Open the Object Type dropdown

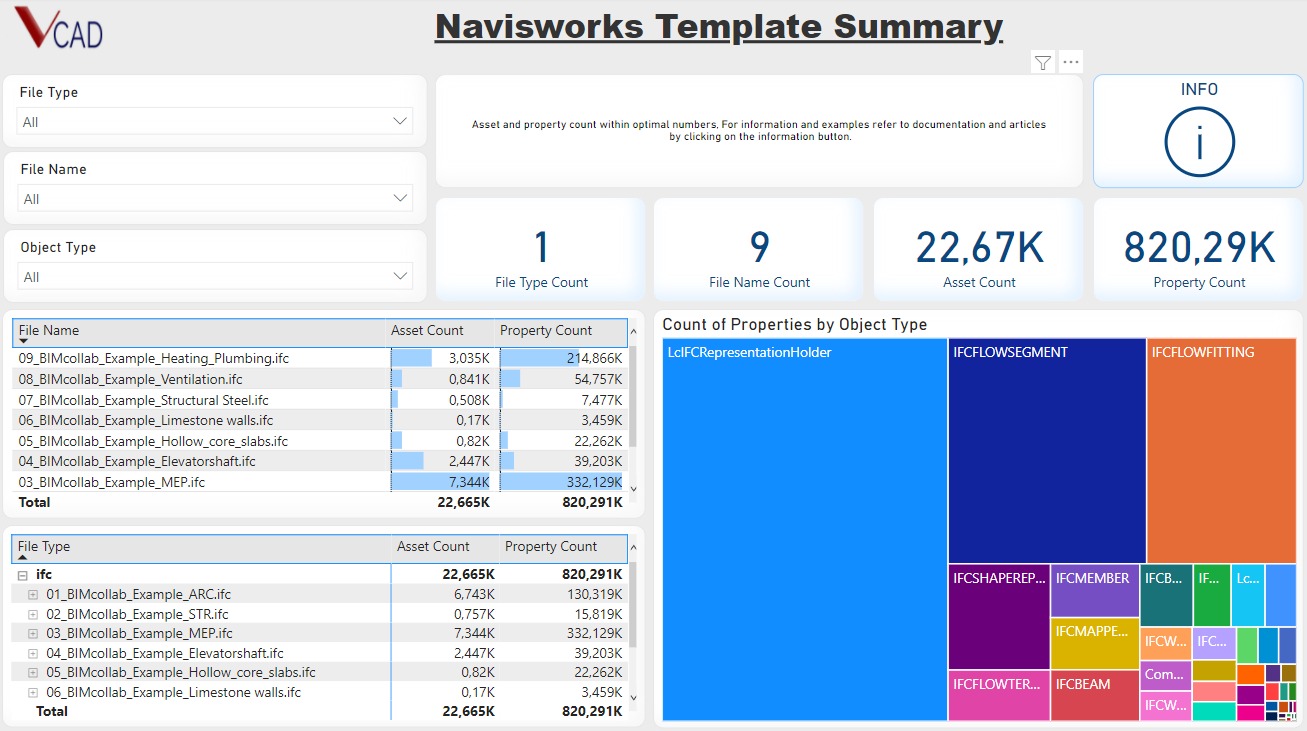pyautogui.click(x=215, y=276)
